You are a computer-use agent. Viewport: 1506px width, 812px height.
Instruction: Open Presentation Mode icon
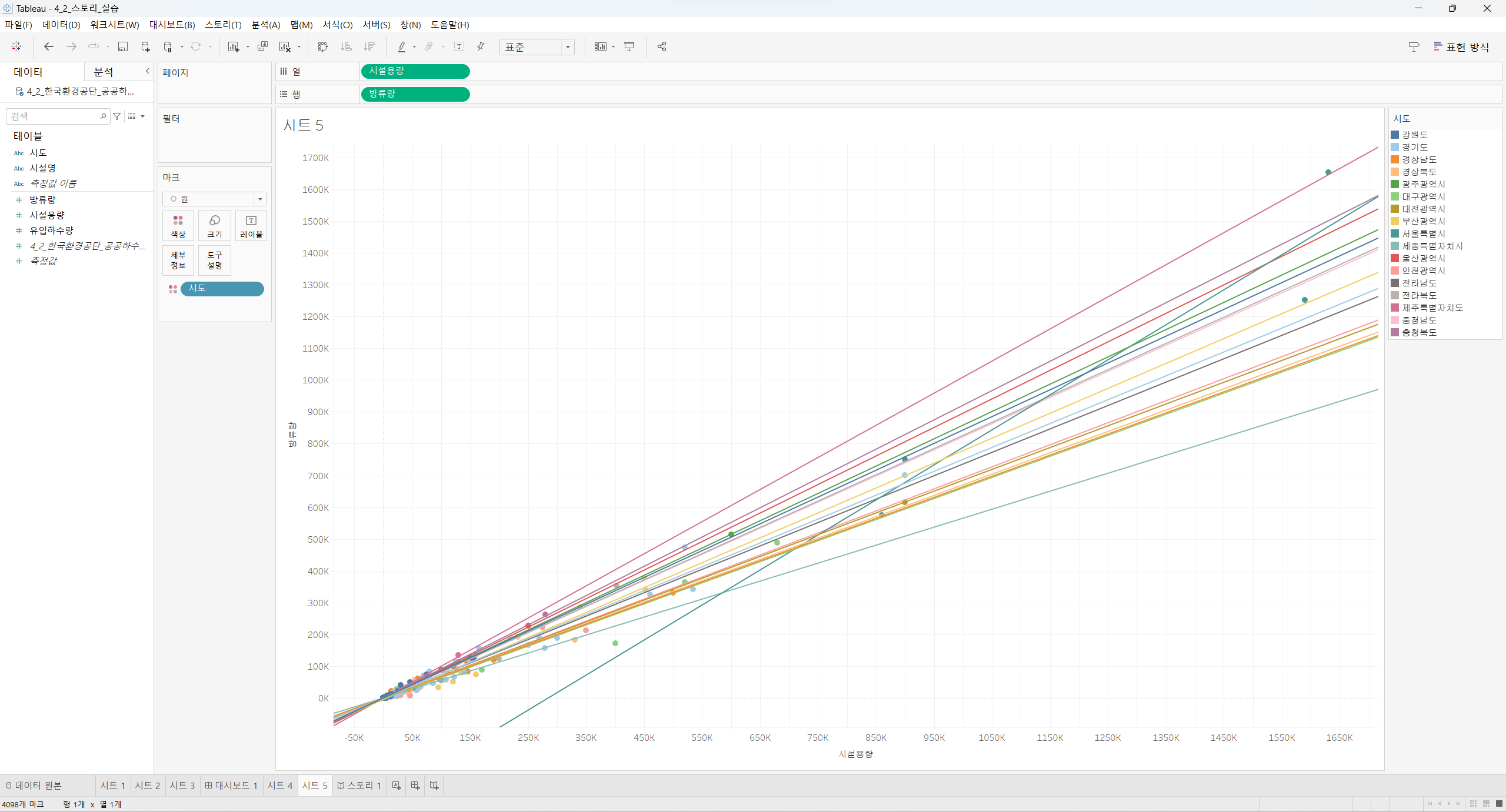(x=629, y=47)
